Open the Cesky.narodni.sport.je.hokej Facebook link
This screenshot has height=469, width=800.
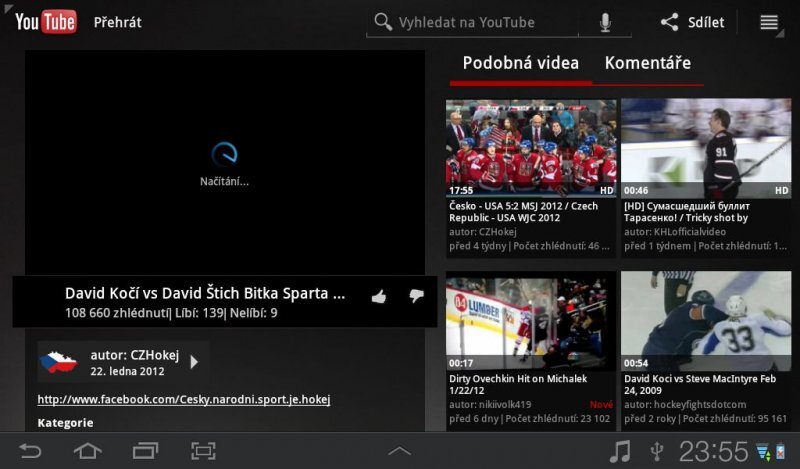[184, 400]
